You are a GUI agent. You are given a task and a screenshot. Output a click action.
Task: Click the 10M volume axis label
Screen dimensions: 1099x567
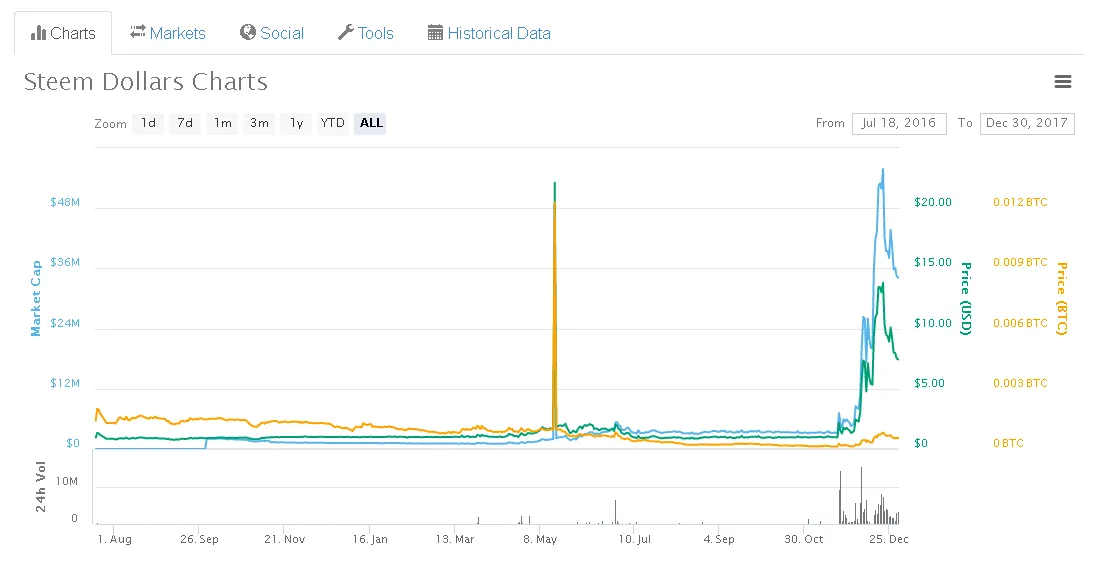tap(67, 481)
